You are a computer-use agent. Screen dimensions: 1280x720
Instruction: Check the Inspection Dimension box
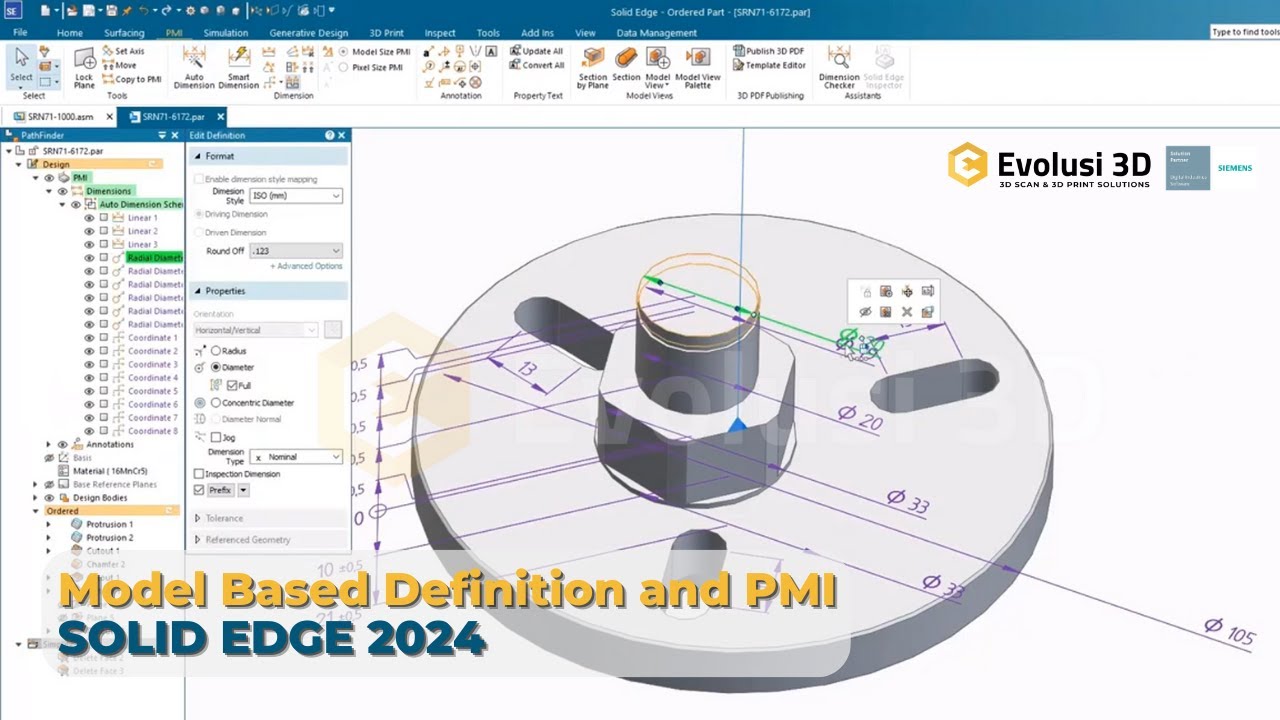(198, 474)
